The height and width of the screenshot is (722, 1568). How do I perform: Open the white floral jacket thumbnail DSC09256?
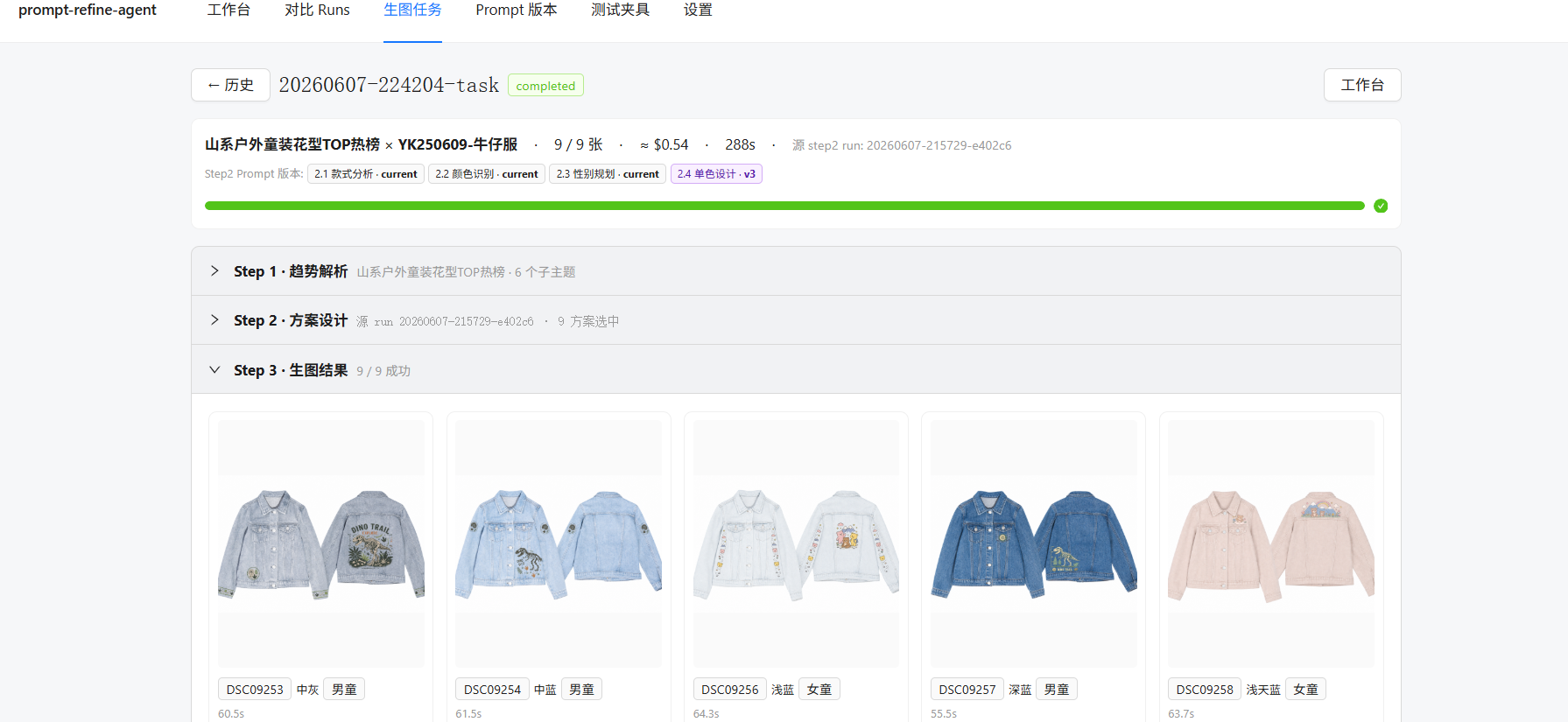pos(796,543)
